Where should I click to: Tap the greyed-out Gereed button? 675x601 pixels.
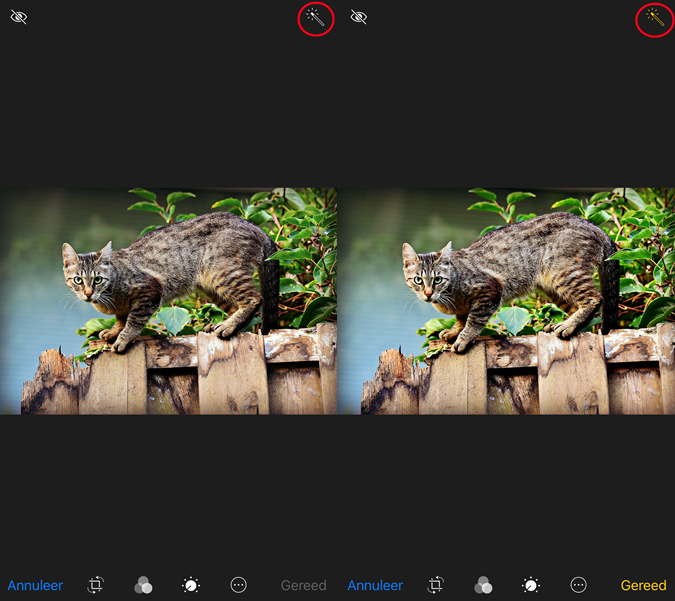(303, 585)
